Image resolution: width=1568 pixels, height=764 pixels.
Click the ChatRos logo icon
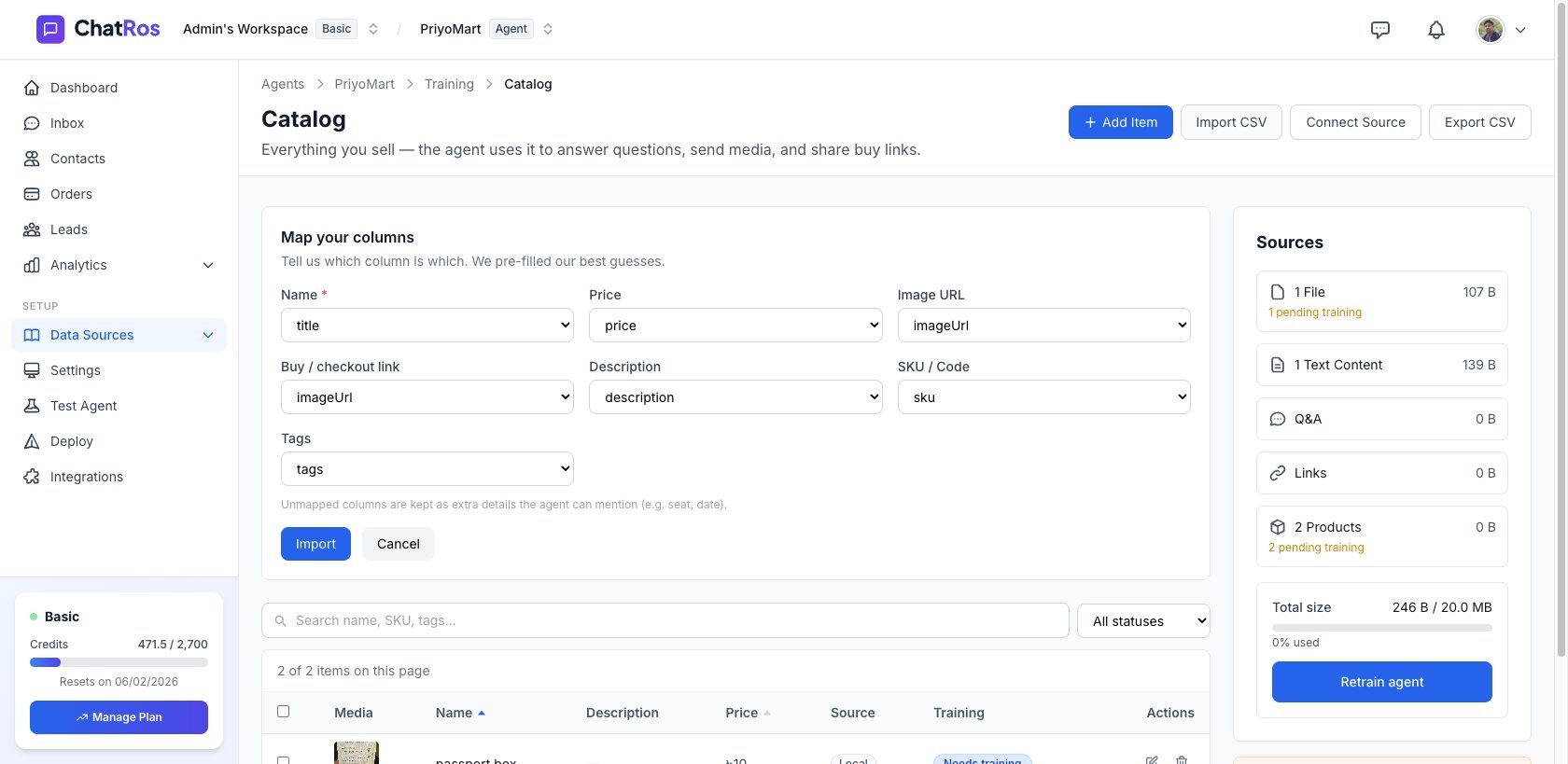tap(50, 29)
